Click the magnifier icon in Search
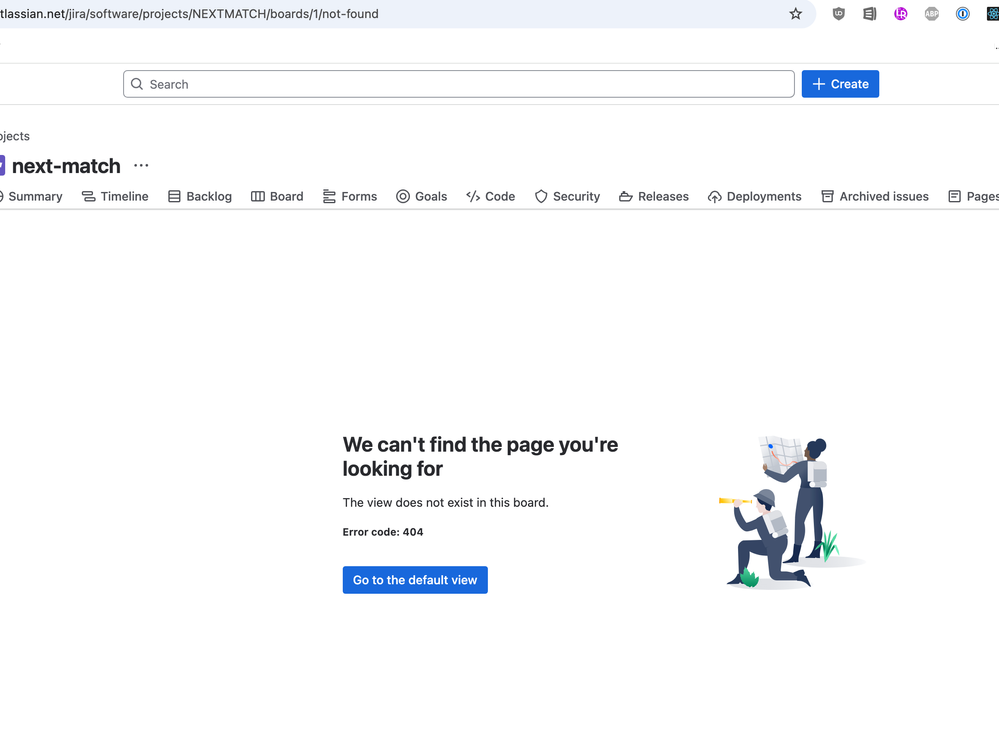This screenshot has height=750, width=999. tap(136, 84)
